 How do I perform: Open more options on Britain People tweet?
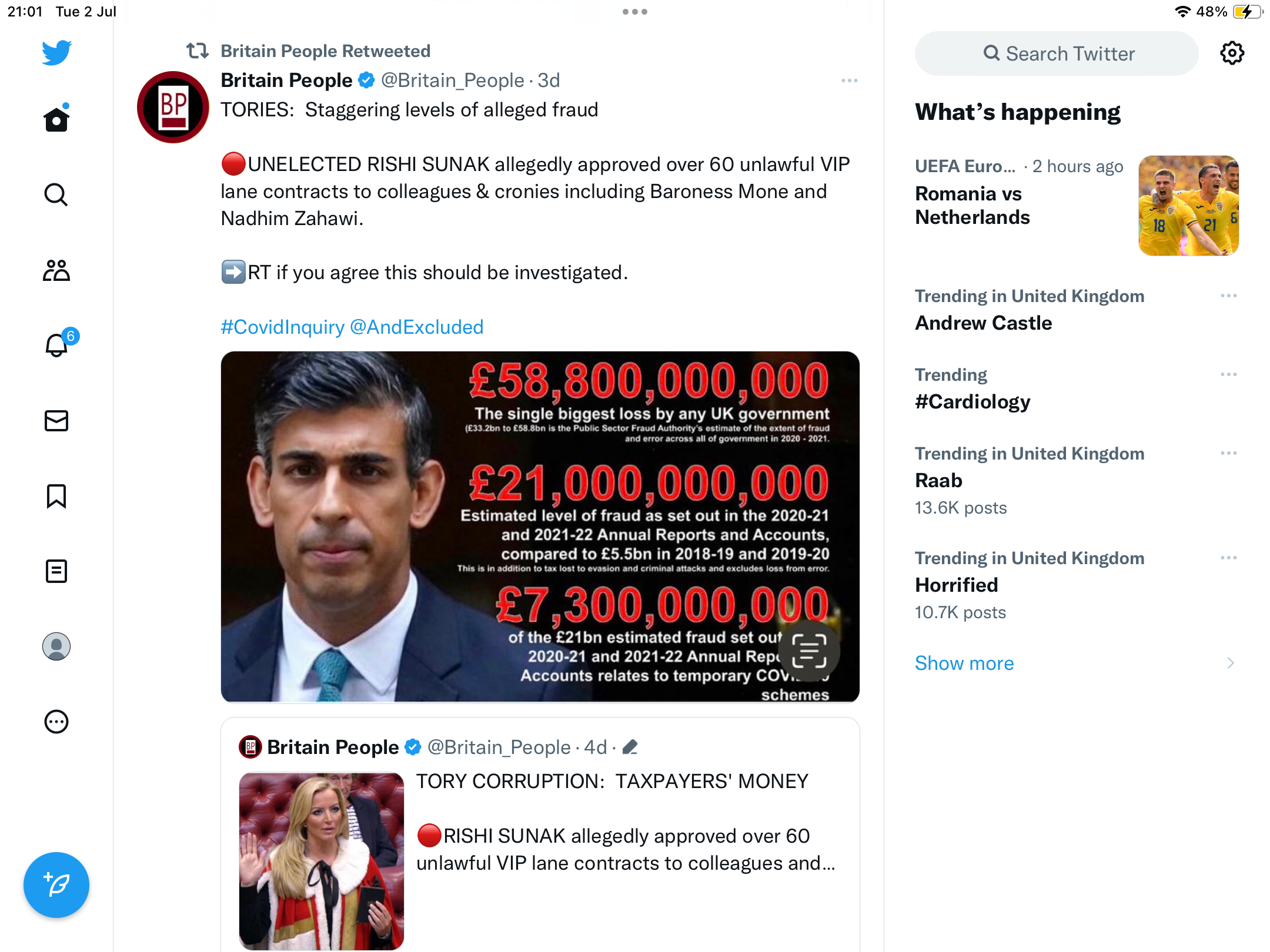coord(849,81)
